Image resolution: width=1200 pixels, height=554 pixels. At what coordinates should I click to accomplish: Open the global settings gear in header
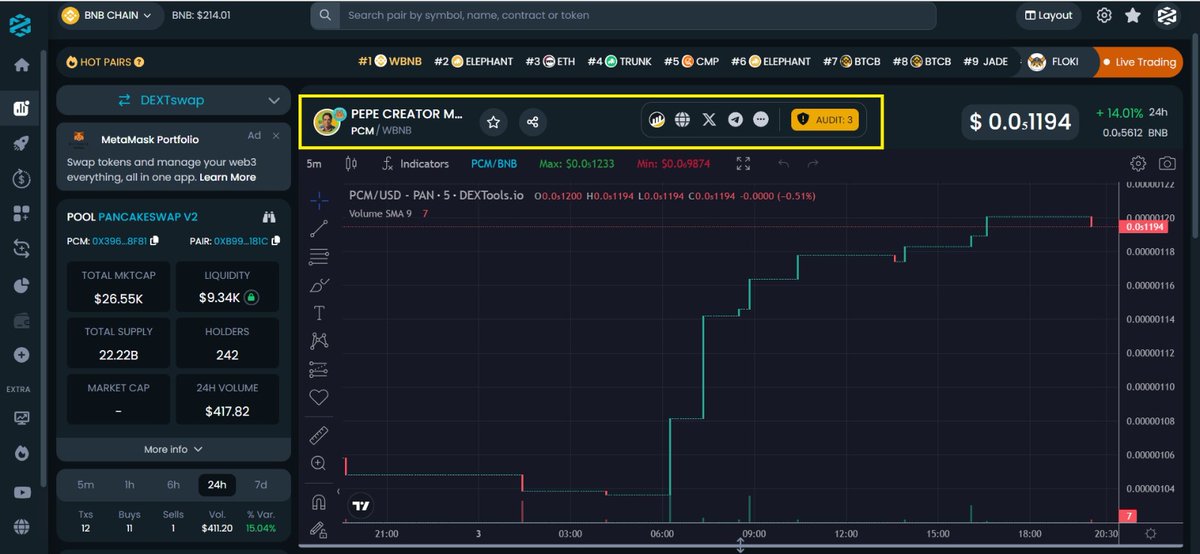[1104, 15]
